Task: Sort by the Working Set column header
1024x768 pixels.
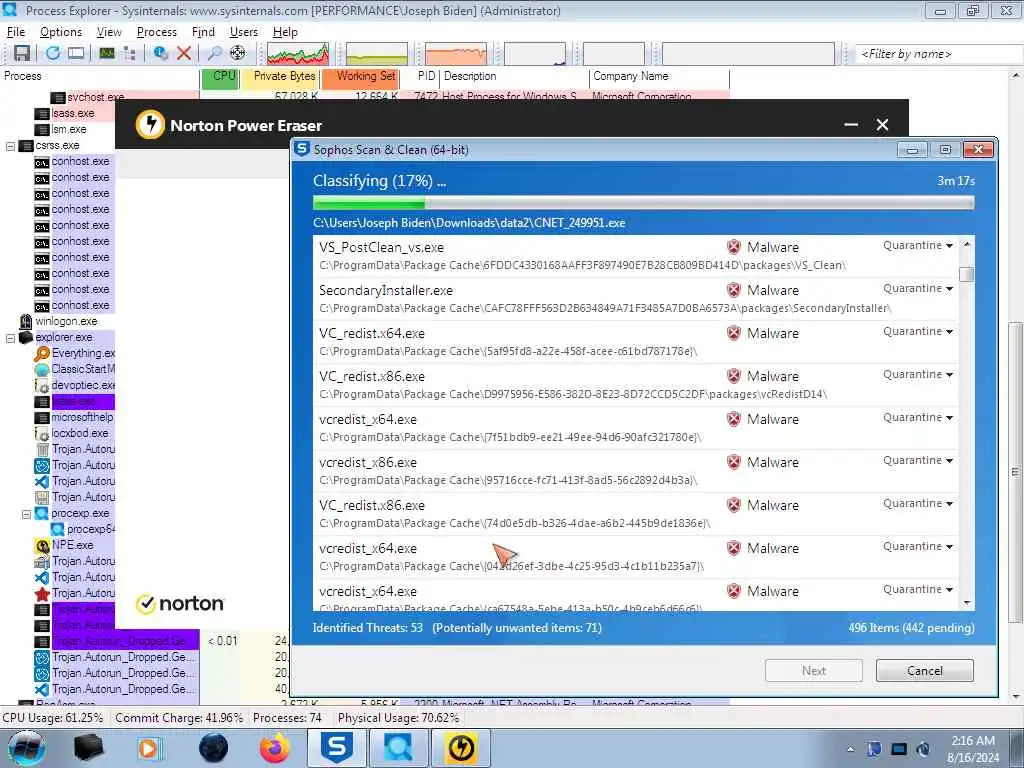Action: click(x=359, y=76)
